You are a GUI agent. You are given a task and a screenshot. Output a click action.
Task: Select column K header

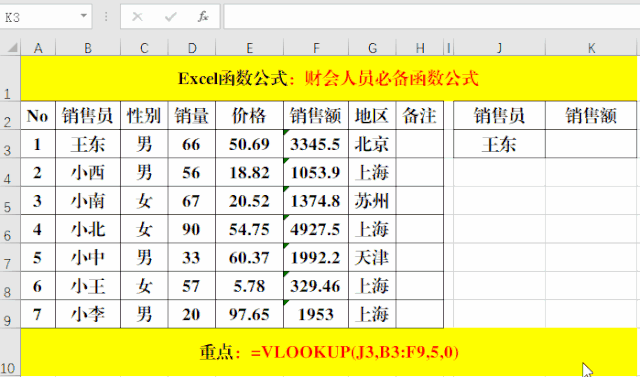pyautogui.click(x=591, y=48)
